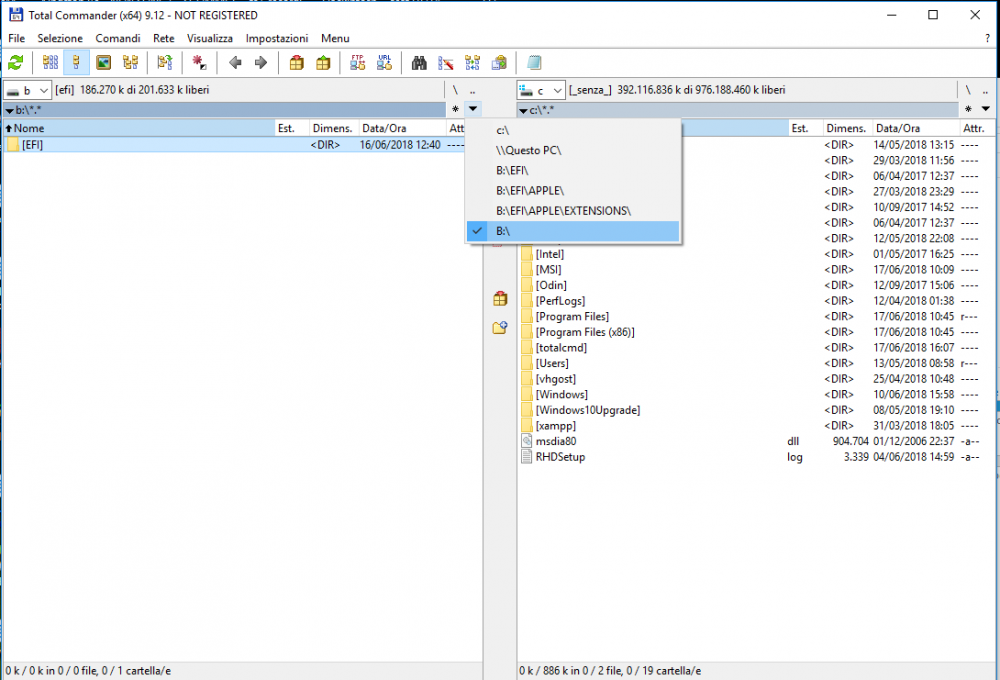The height and width of the screenshot is (680, 1000).
Task: Click the multi-rename tool icon
Action: pyautogui.click(x=445, y=63)
